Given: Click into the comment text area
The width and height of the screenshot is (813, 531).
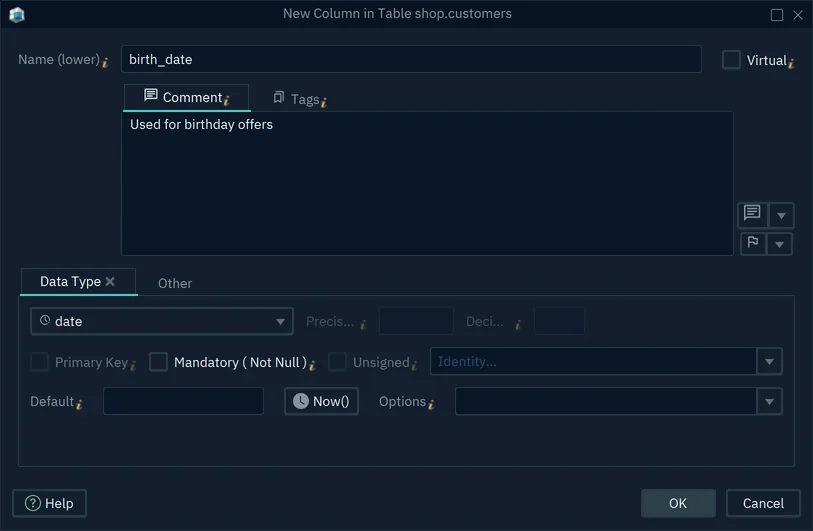Looking at the screenshot, I should (427, 183).
